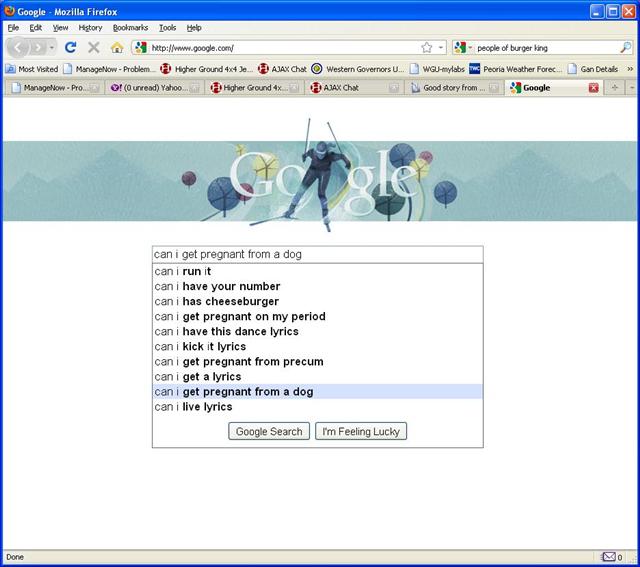Bookmark this page with star icon

(427, 47)
